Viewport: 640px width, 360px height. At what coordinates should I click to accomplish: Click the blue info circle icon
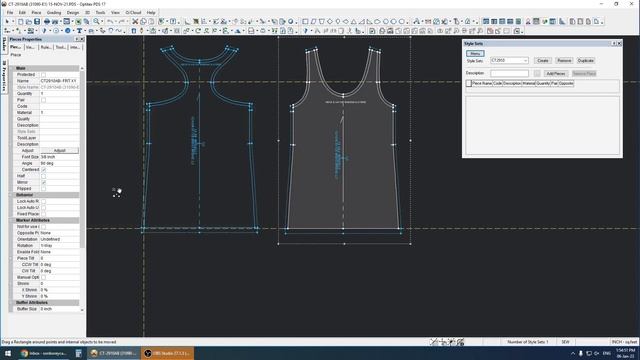tap(68, 31)
